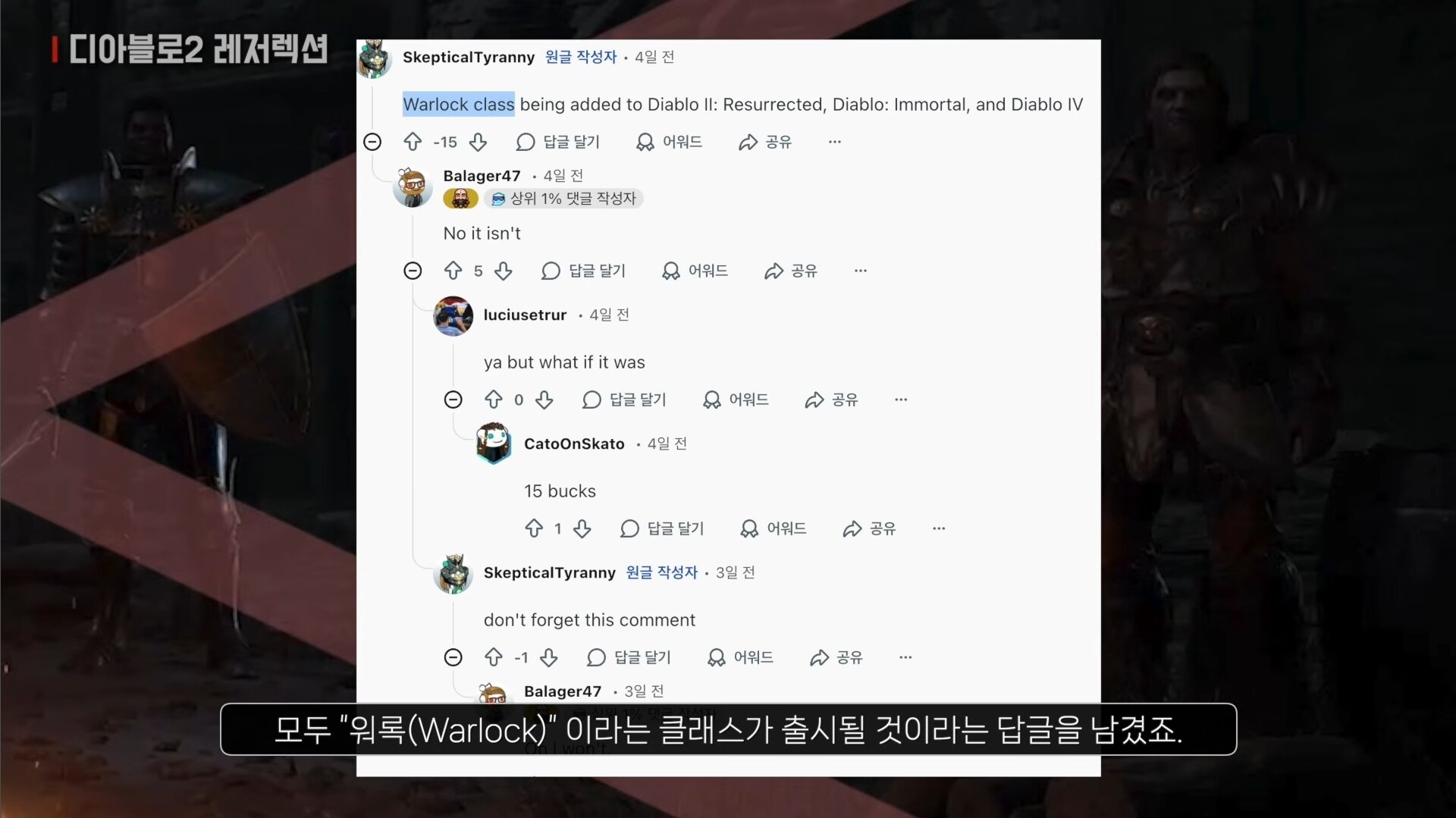Reply to the "don't forget this comment" post
Image resolution: width=1456 pixels, height=818 pixels.
point(629,657)
